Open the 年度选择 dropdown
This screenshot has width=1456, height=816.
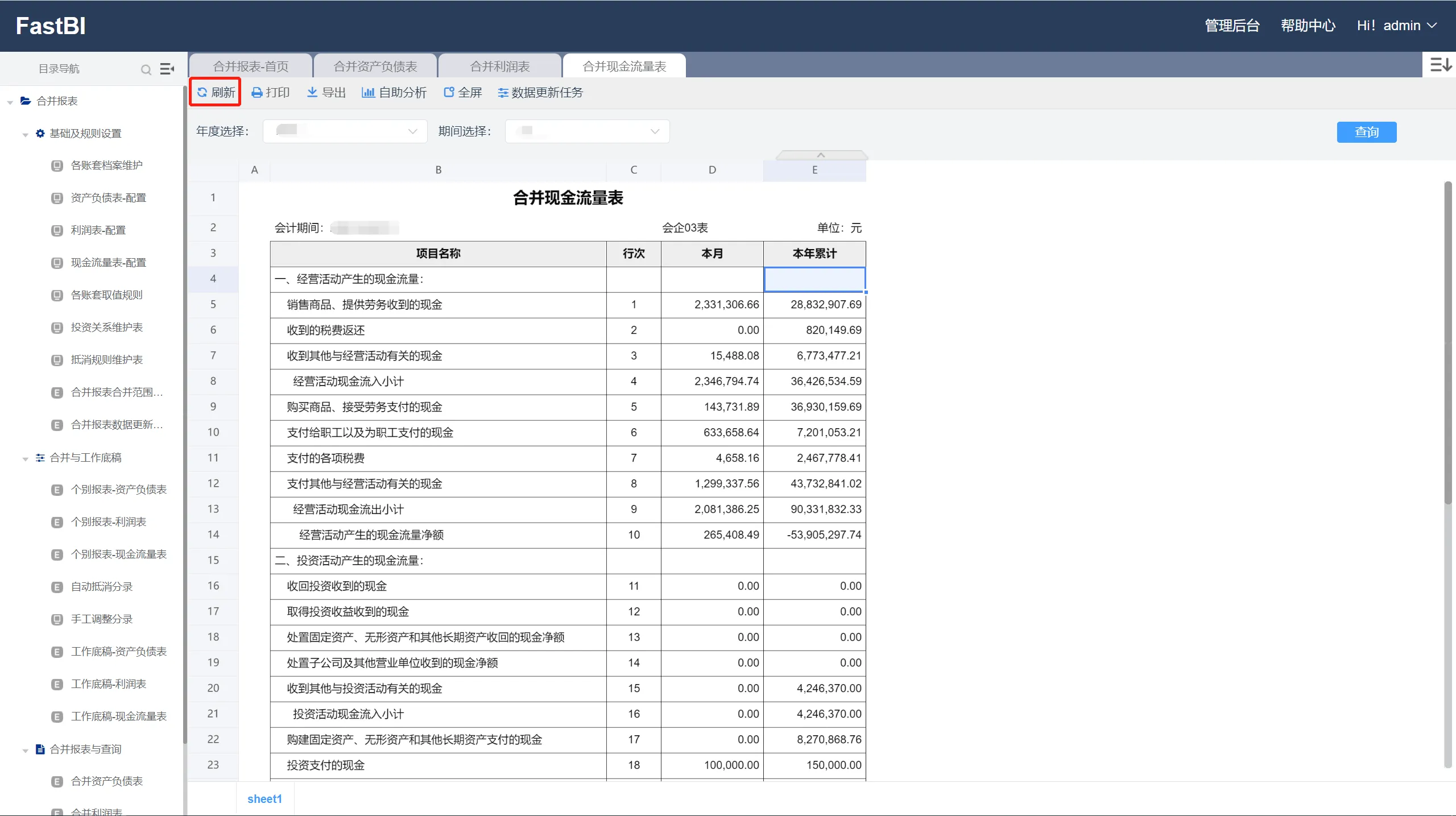click(x=345, y=131)
